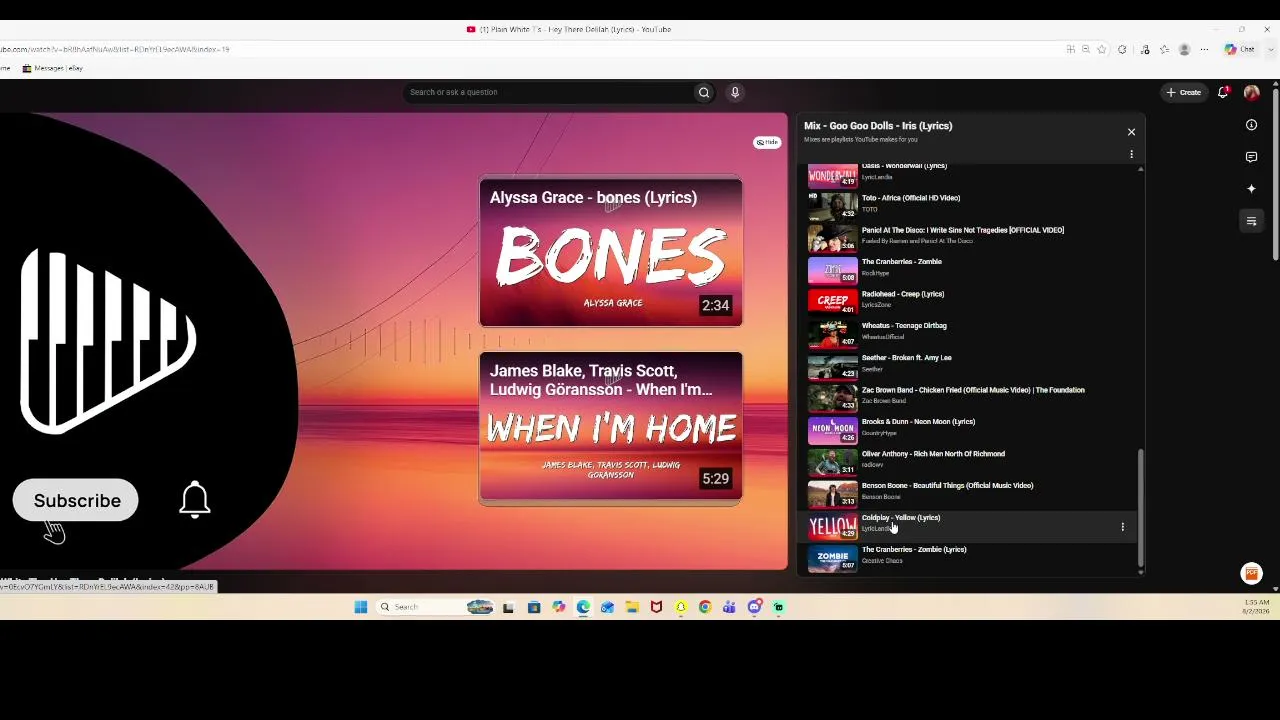This screenshot has height=720, width=1280.
Task: Click the Create button
Action: tap(1183, 92)
